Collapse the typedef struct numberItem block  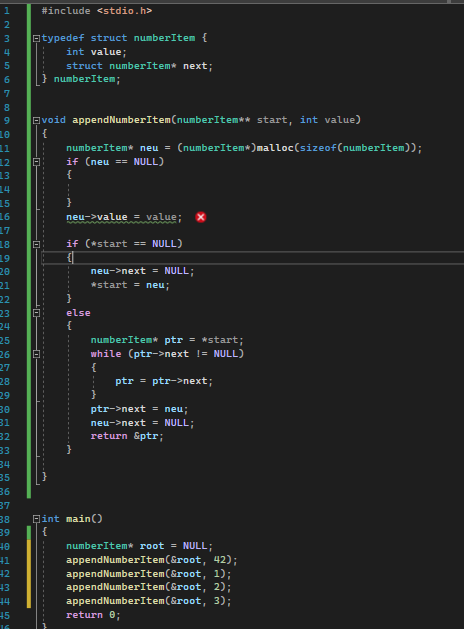point(36,39)
